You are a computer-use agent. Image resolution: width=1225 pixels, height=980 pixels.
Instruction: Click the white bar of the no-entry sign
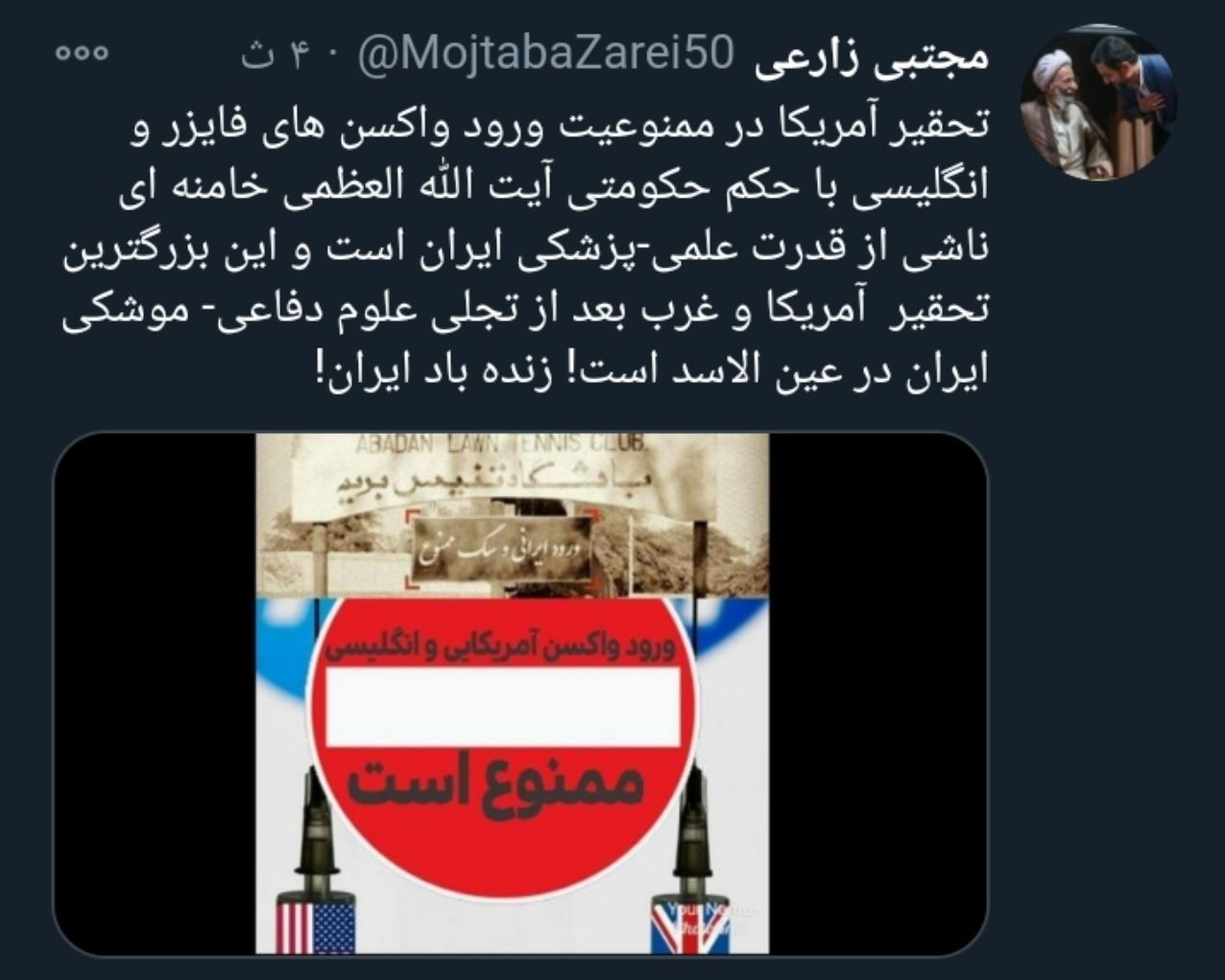(x=503, y=709)
